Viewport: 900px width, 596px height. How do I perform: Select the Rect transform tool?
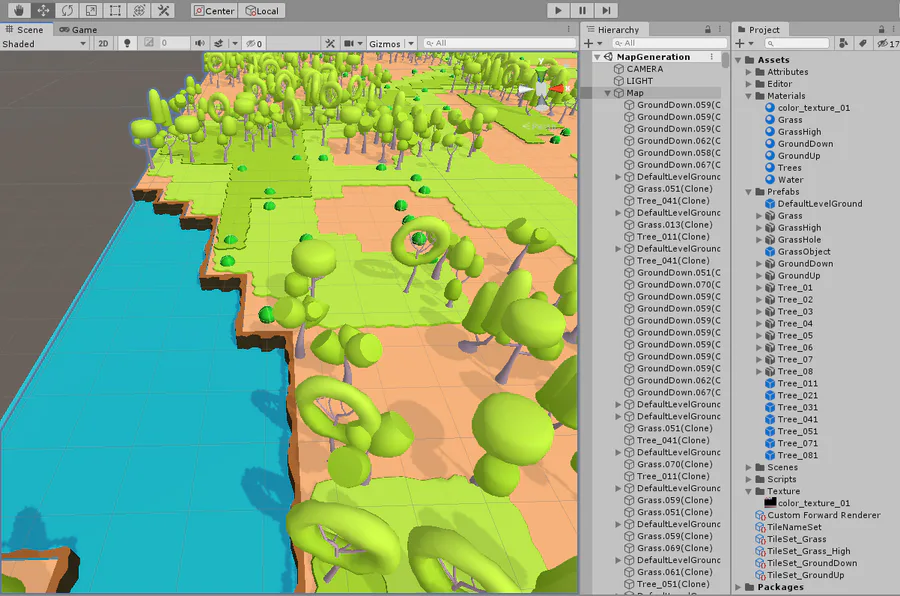tap(115, 10)
